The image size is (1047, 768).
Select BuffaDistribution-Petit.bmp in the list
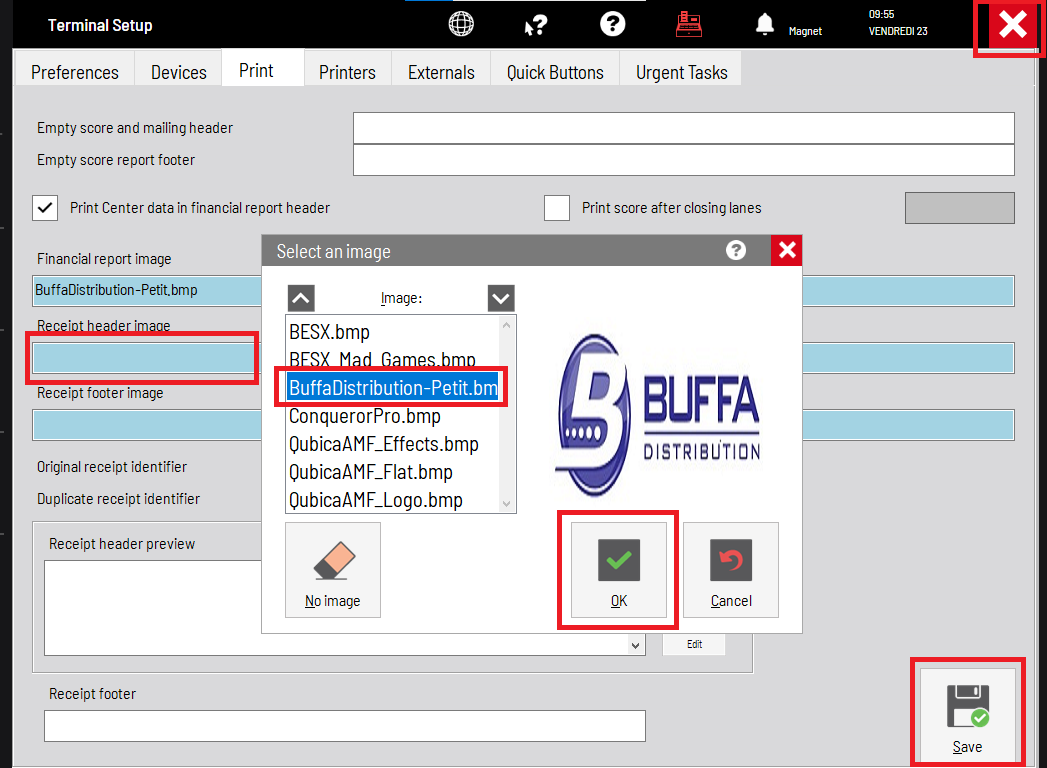393,388
